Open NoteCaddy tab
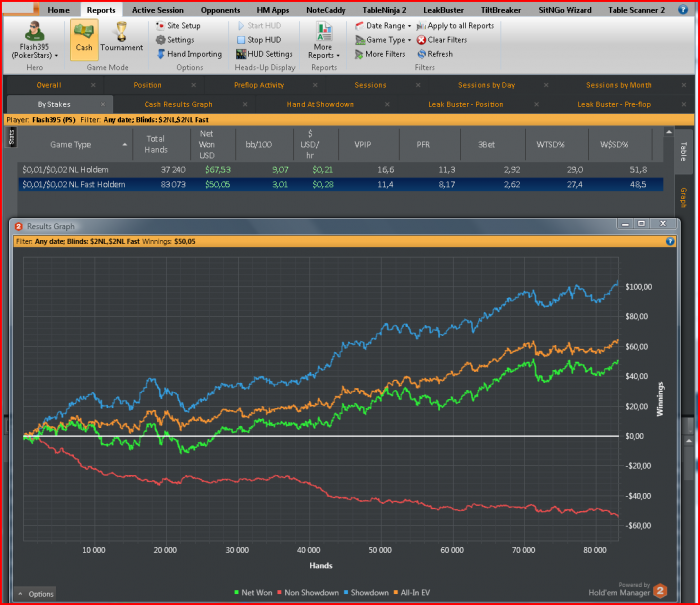Image resolution: width=700 pixels, height=605 pixels. pos(325,10)
